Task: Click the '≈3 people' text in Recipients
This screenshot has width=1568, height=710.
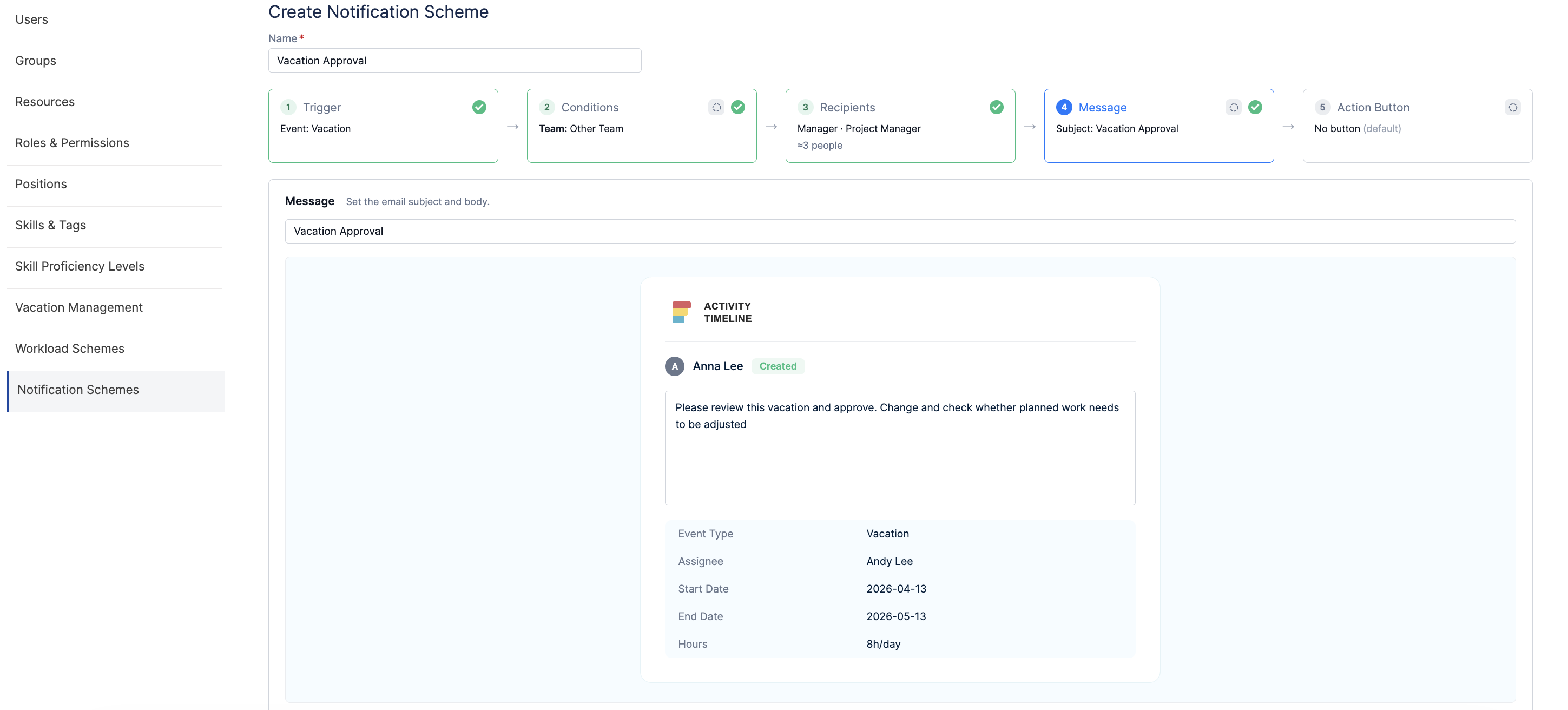Action: pos(819,145)
